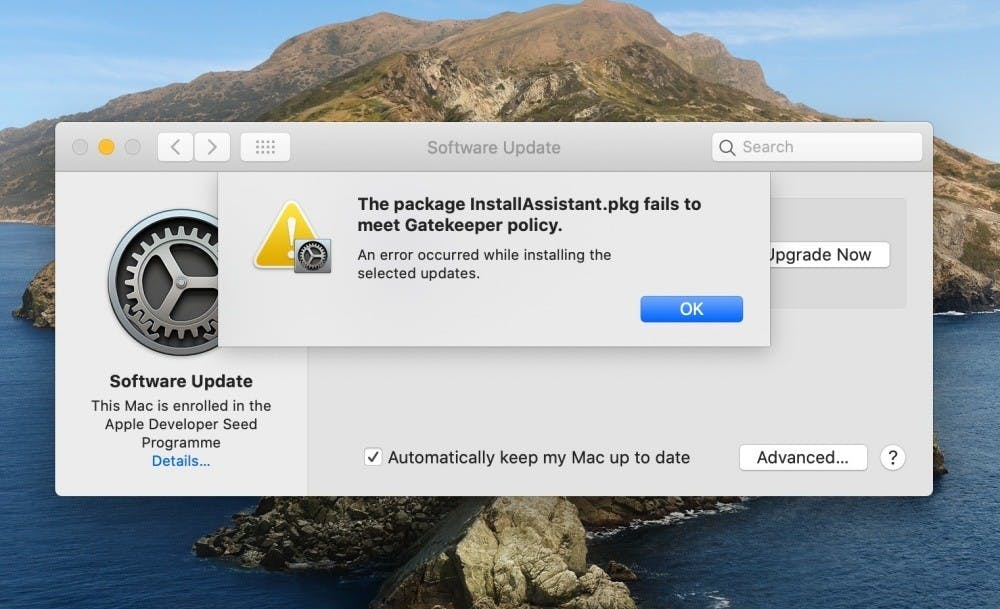1000x609 pixels.
Task: Click the greyed close window button
Action: point(80,147)
